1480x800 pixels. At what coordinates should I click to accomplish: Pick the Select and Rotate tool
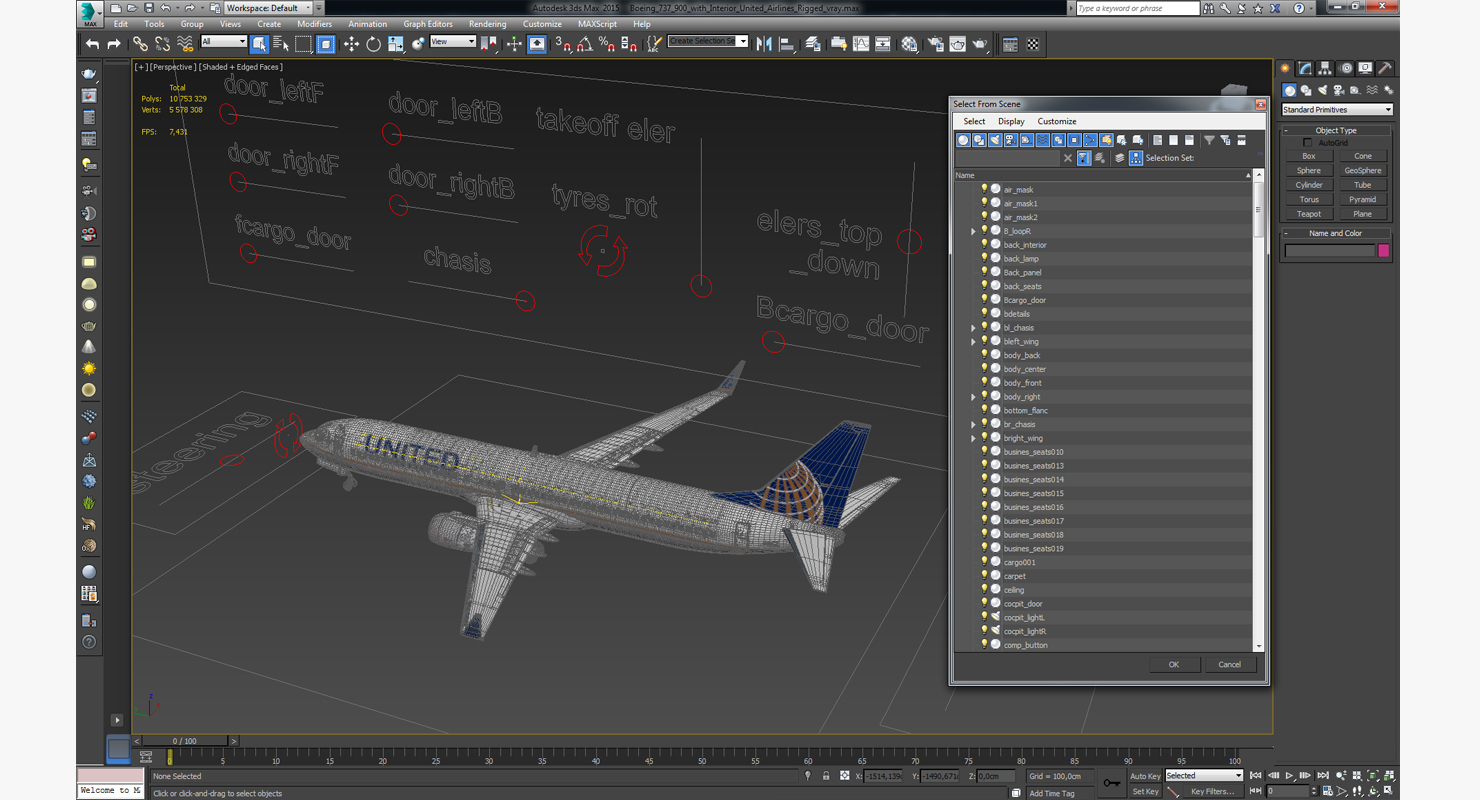372,44
